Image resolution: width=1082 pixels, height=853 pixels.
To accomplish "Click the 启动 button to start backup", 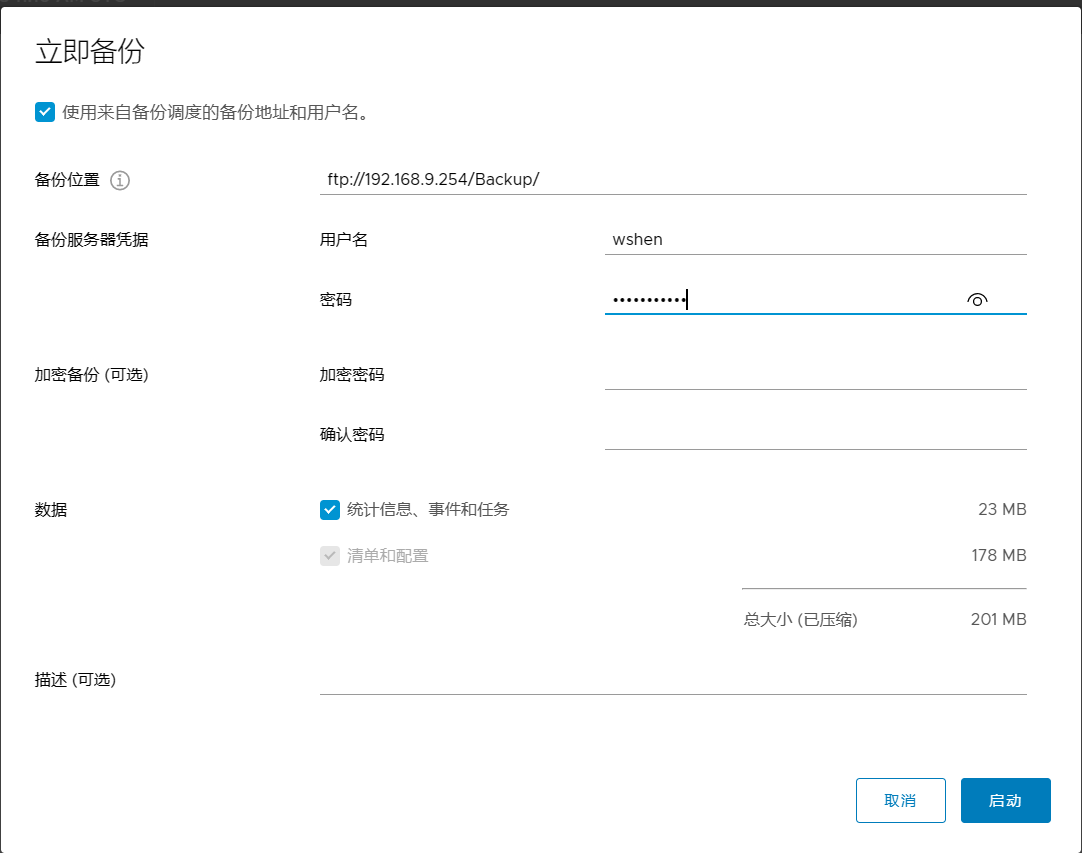I will coord(1005,800).
